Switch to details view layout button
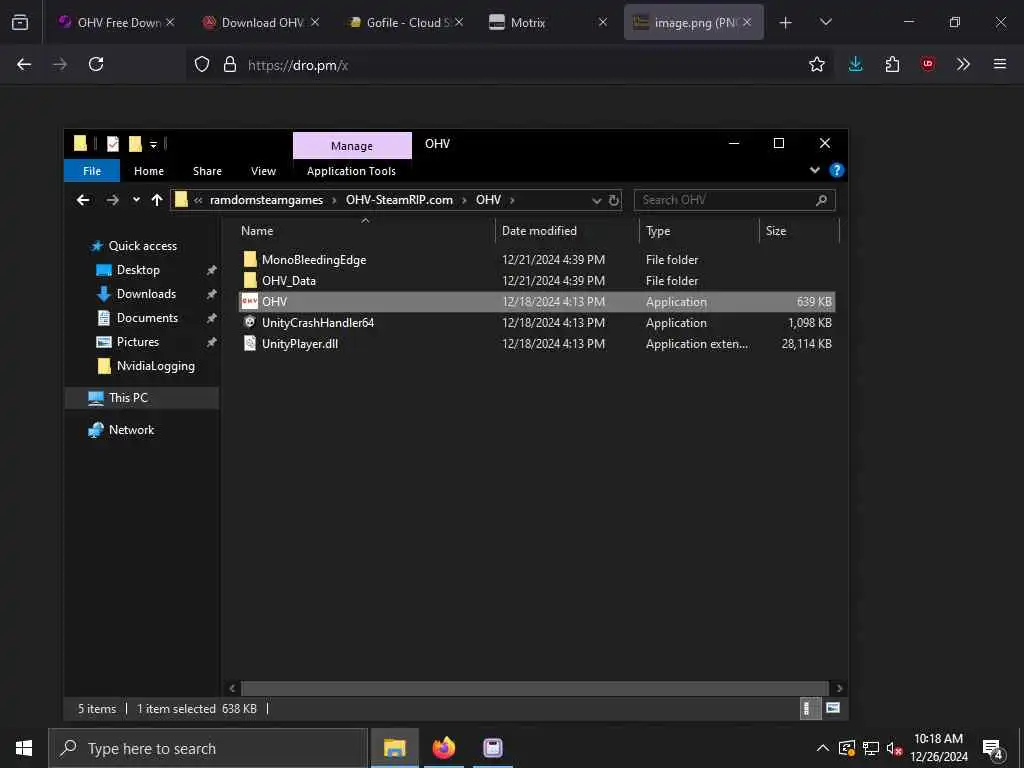Screen dimensions: 1024x768 click(810, 709)
